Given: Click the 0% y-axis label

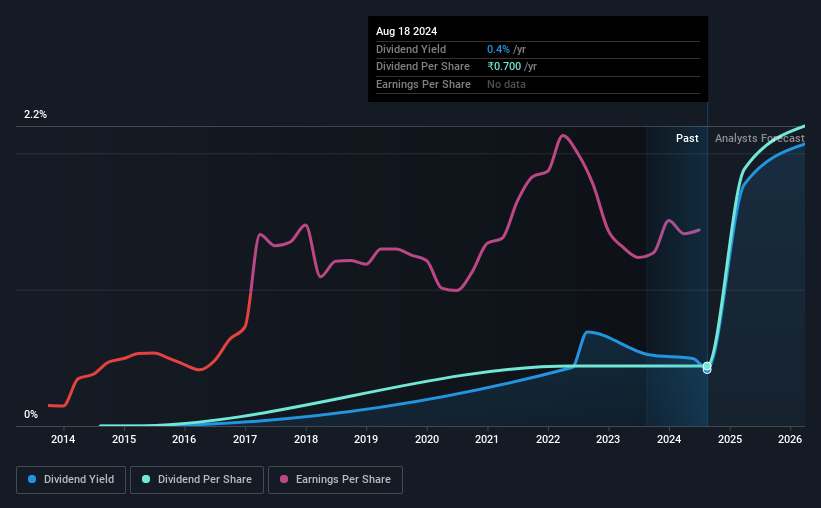Looking at the screenshot, I should click(x=31, y=414).
